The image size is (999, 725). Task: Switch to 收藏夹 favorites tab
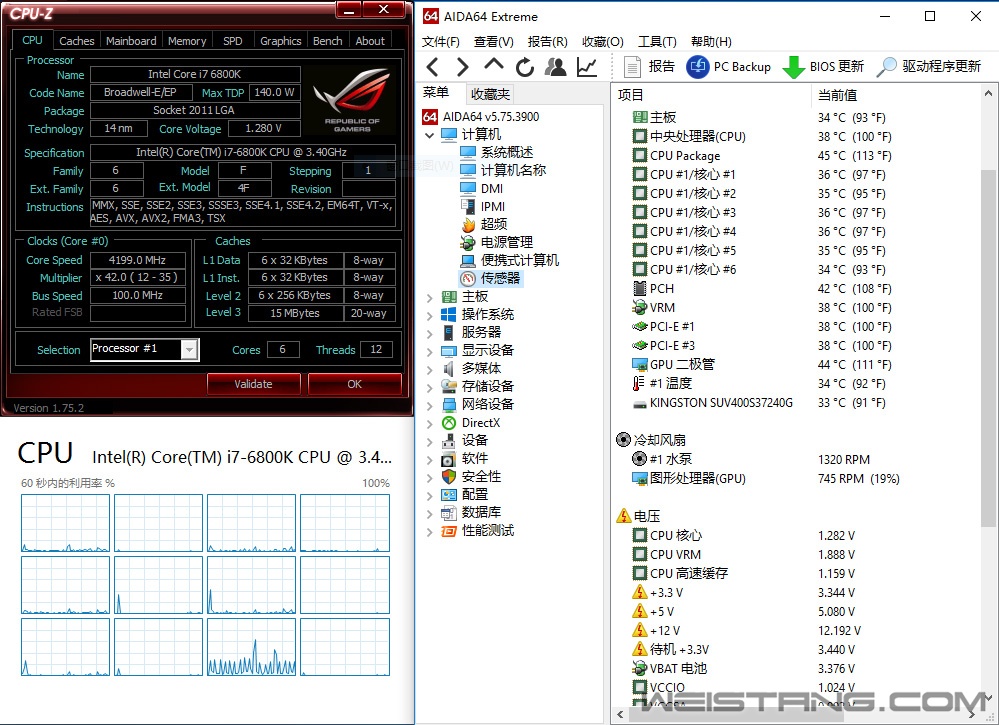490,94
